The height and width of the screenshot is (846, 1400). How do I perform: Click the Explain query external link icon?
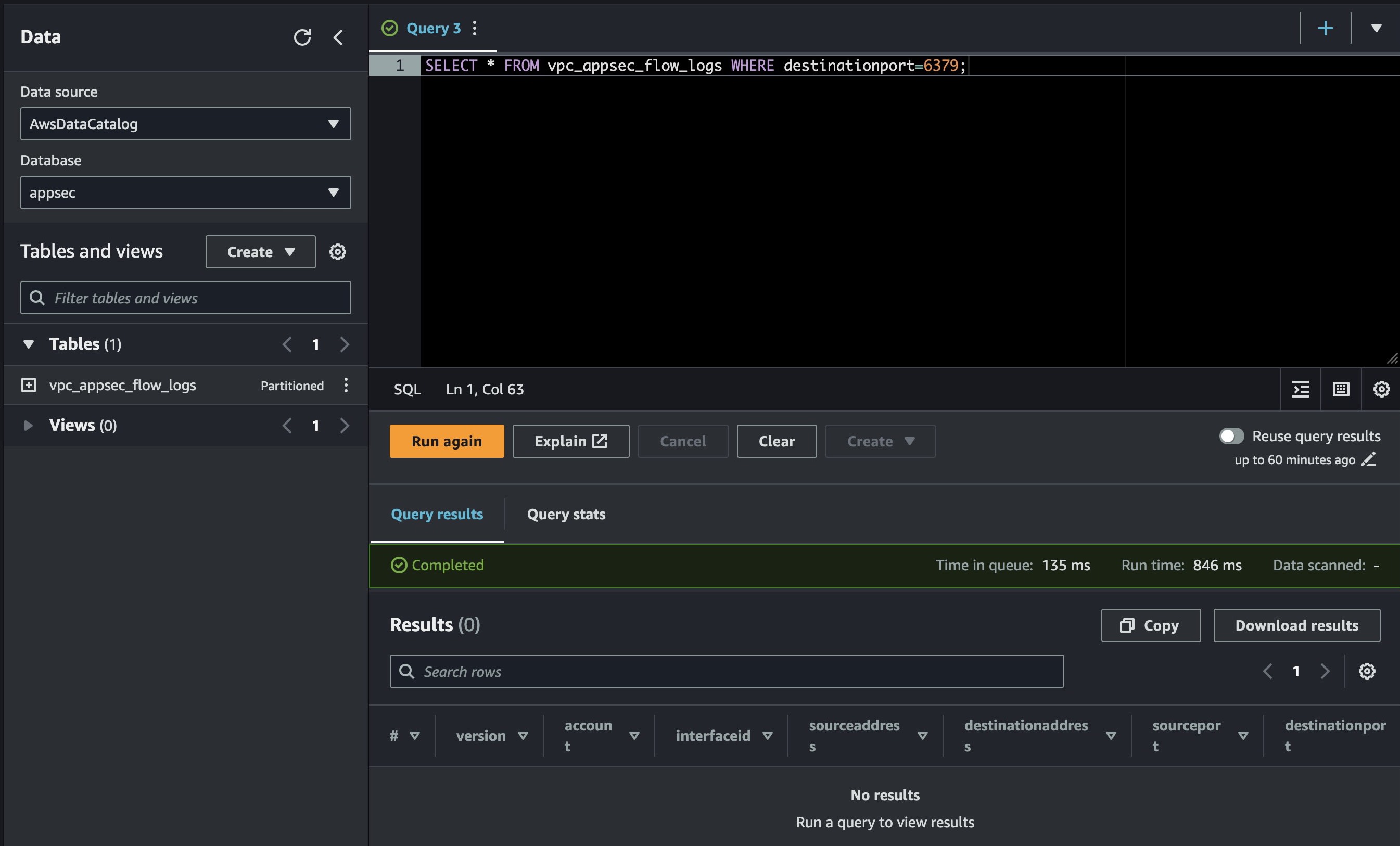click(602, 440)
